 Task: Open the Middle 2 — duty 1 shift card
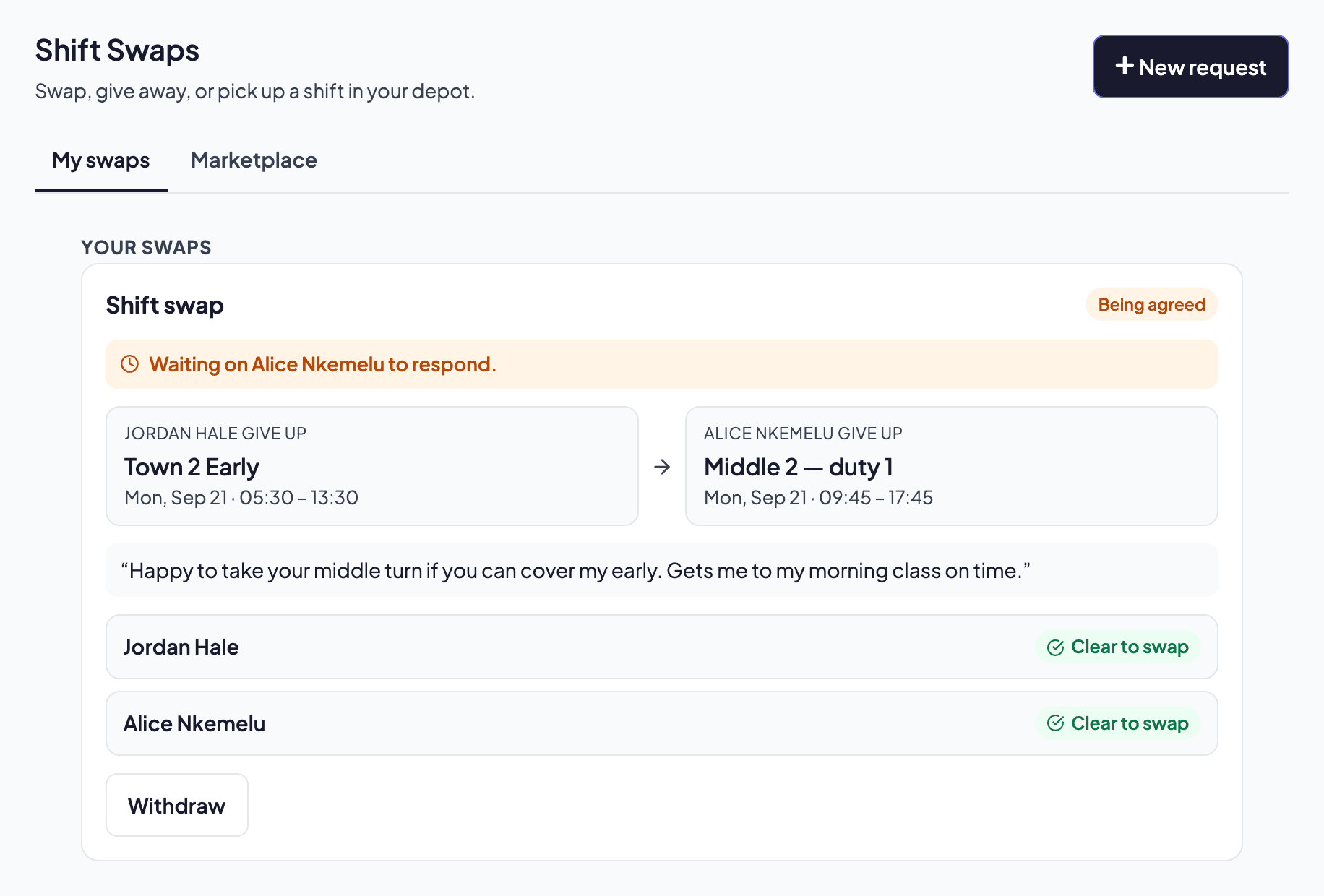[x=952, y=466]
